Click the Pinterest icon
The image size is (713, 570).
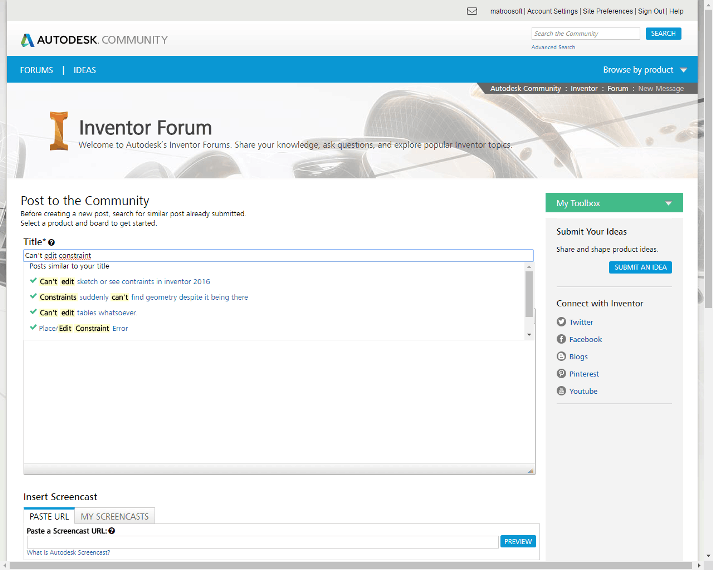[561, 374]
